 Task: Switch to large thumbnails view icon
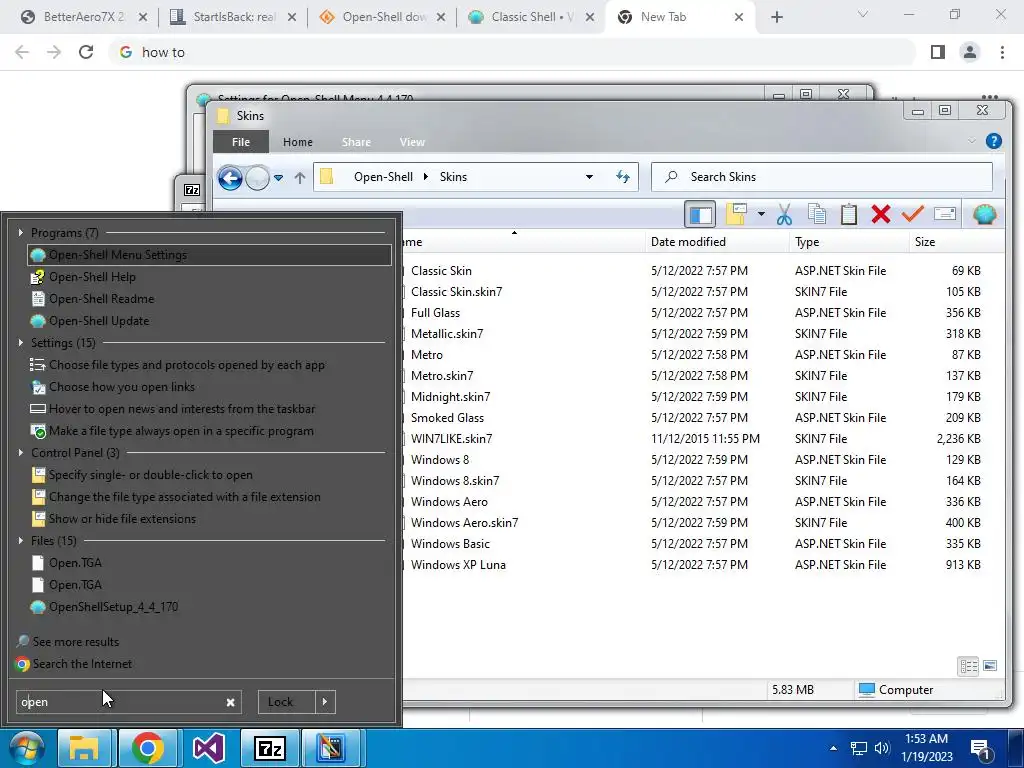pyautogui.click(x=990, y=665)
